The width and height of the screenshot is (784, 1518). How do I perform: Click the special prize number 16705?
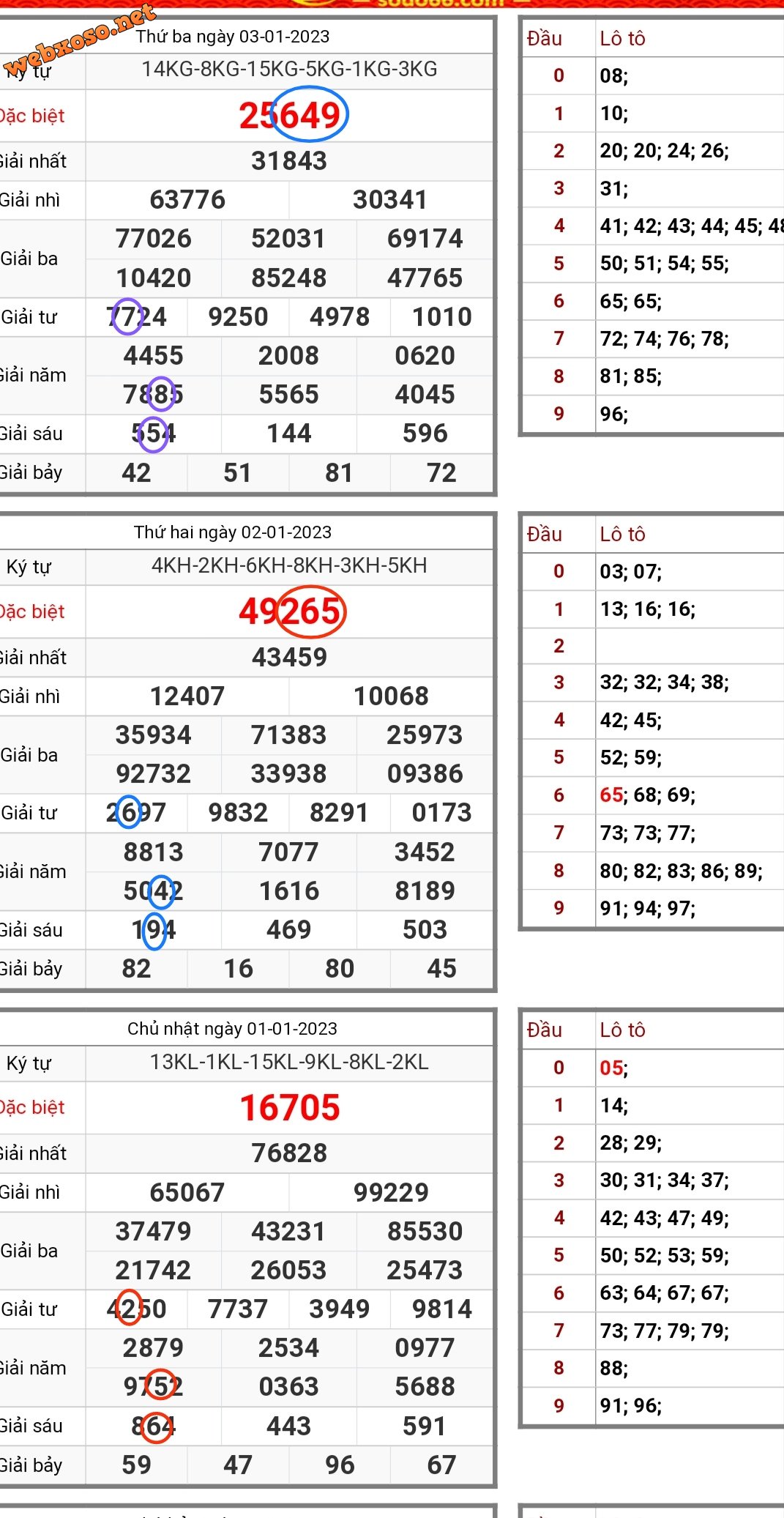tap(290, 1108)
